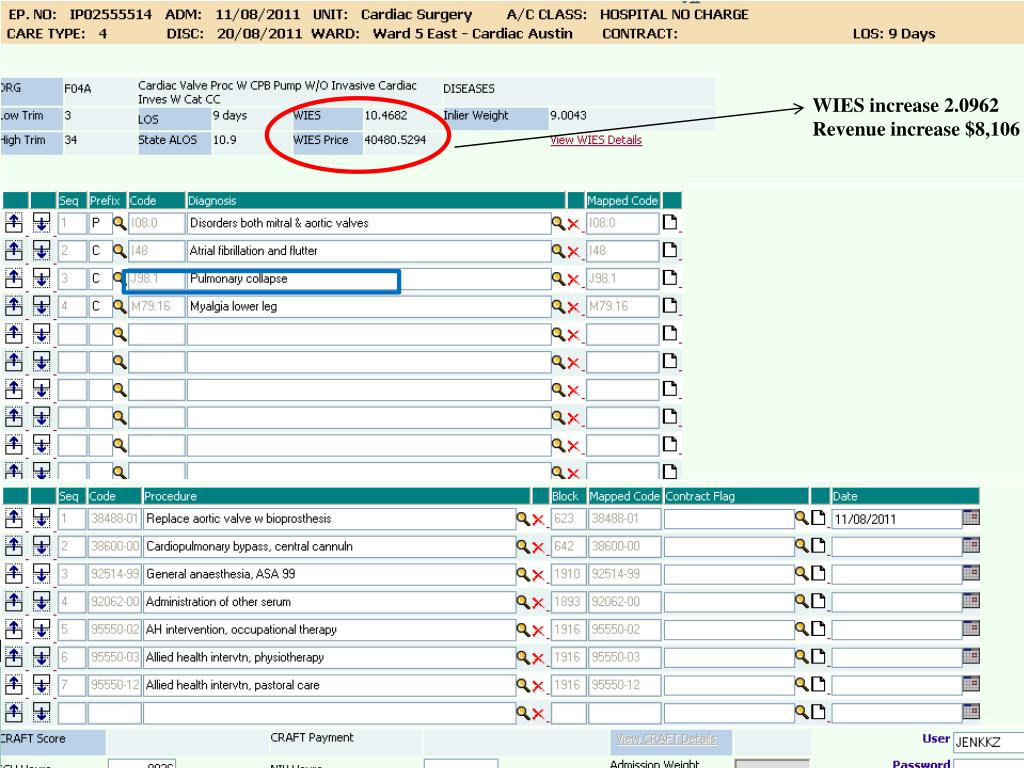
Task: Lookup prefix code for Myalgia lower leg row
Action: point(120,306)
